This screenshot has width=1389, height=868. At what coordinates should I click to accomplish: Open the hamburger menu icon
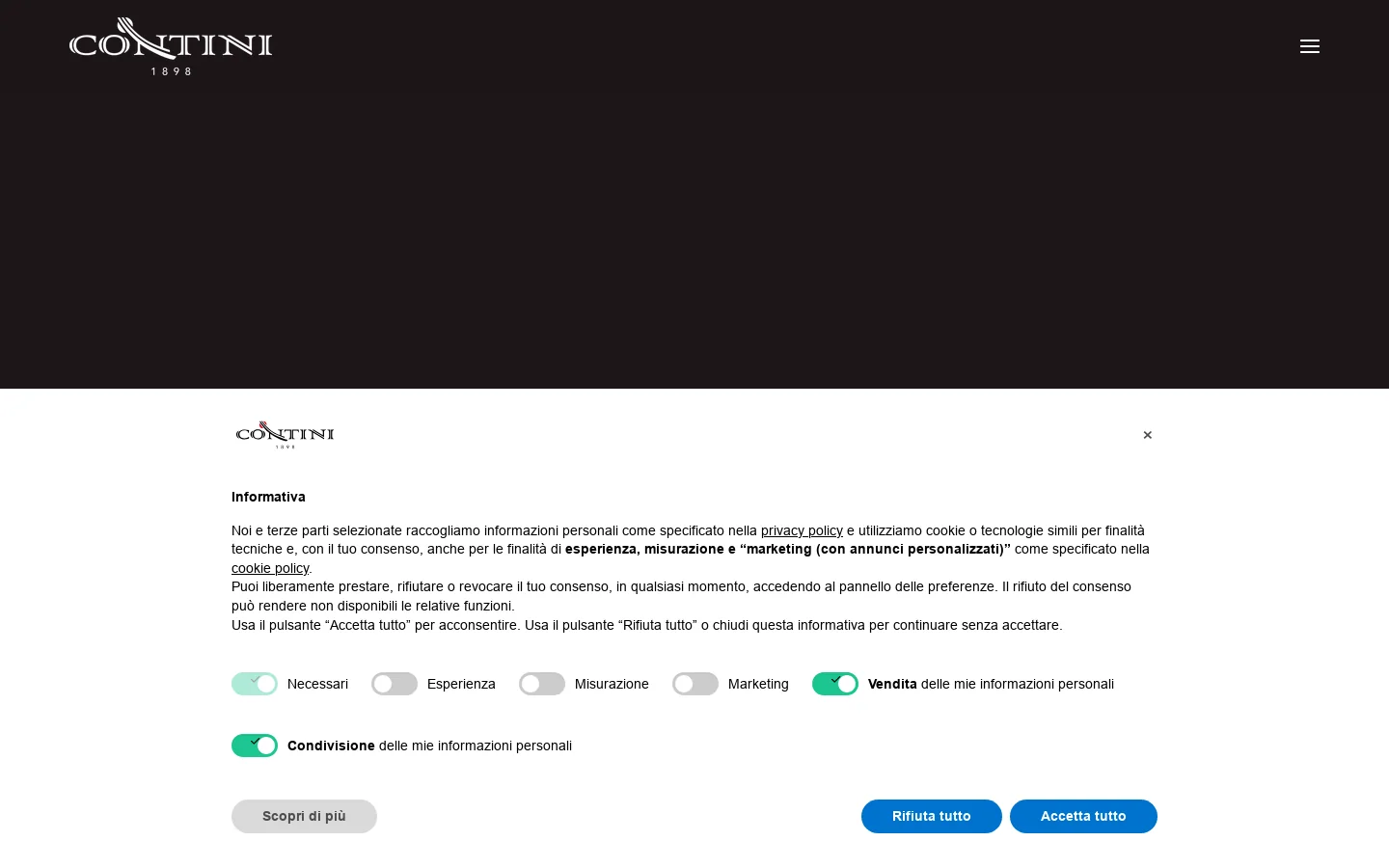(x=1309, y=46)
